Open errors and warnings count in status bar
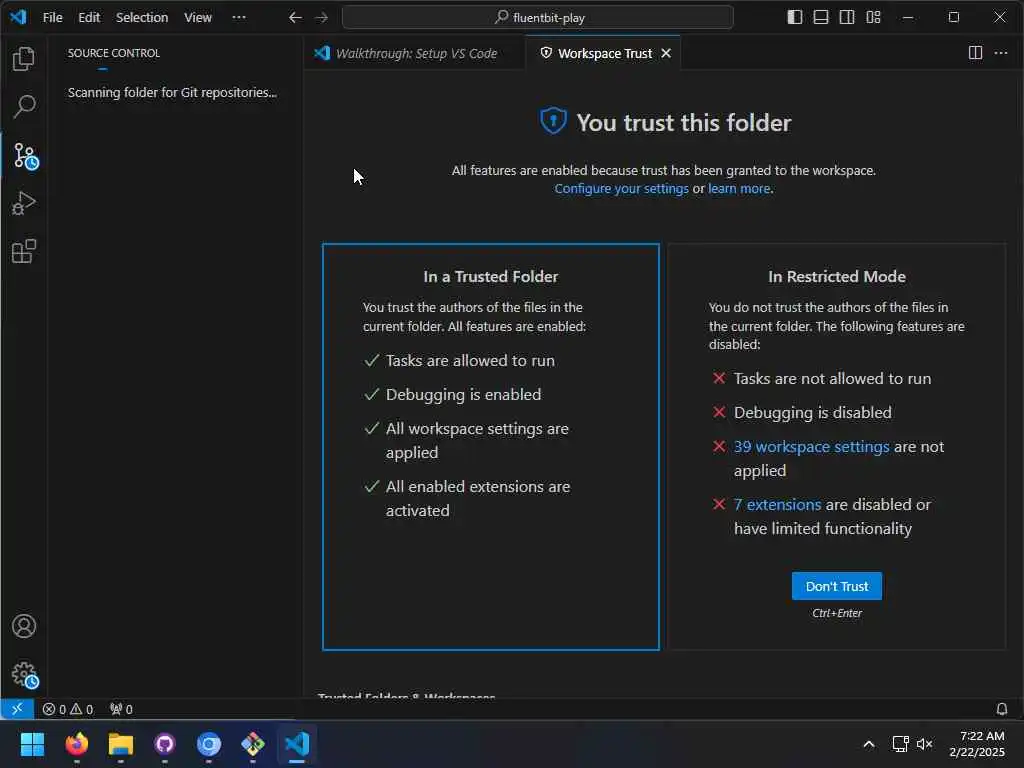Screen dimensions: 1024x768 pos(68,709)
